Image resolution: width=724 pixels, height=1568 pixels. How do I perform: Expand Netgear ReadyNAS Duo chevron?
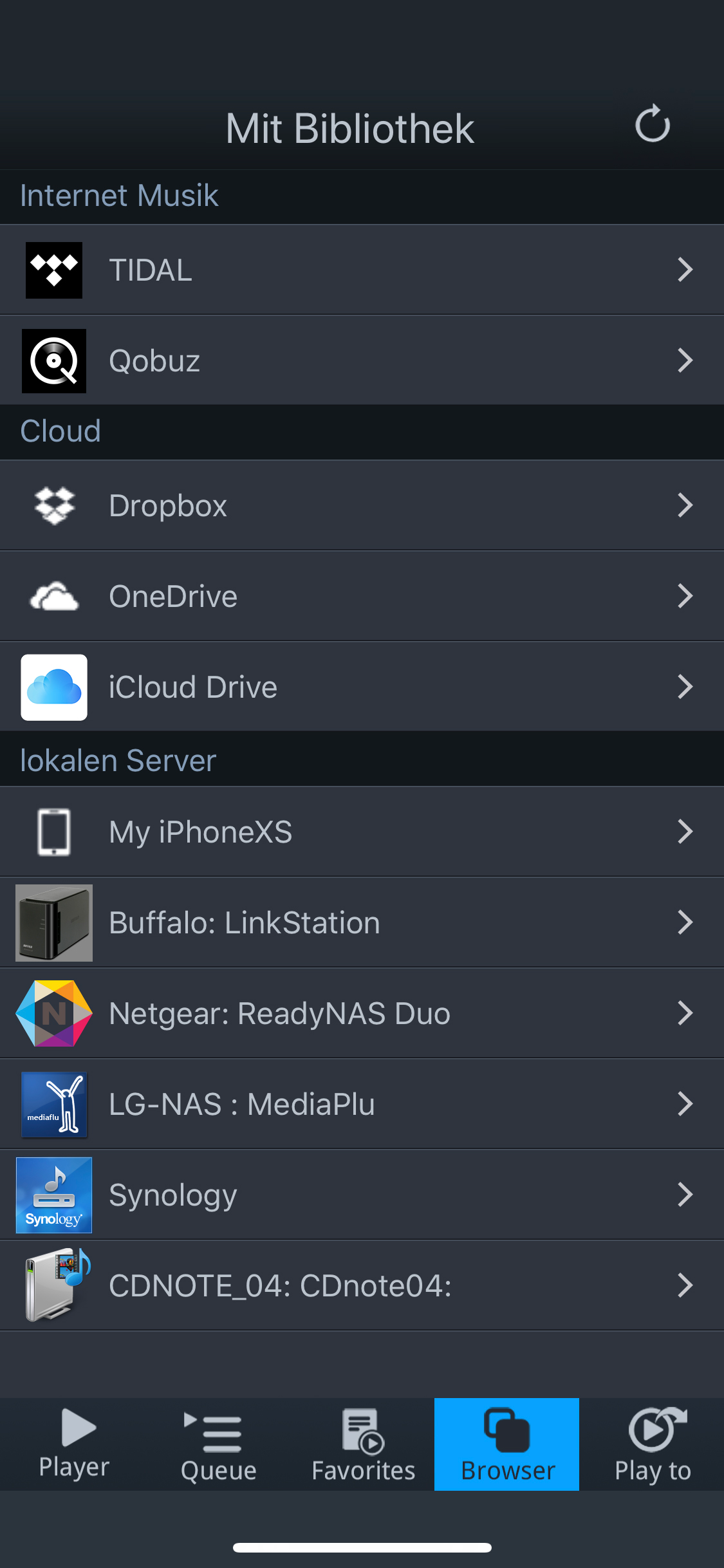coord(685,1013)
